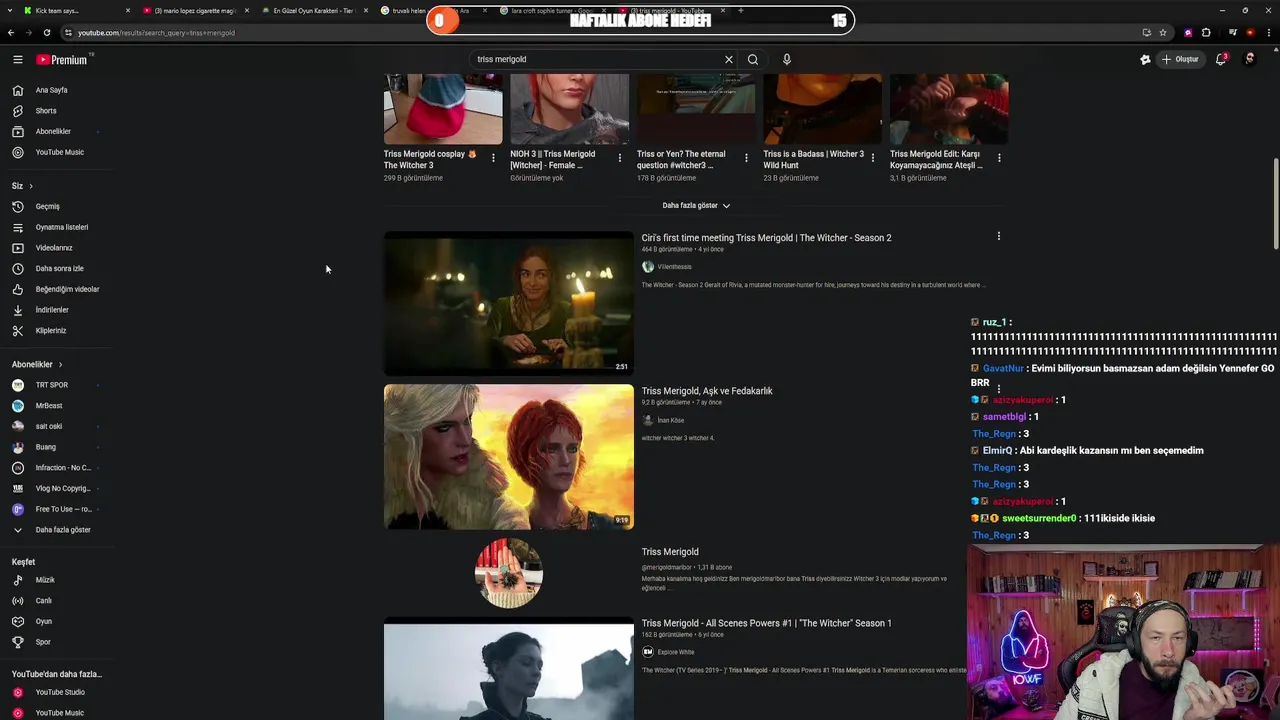
Task: Expand the Abonelikler section heading arrow
Action: (60, 364)
